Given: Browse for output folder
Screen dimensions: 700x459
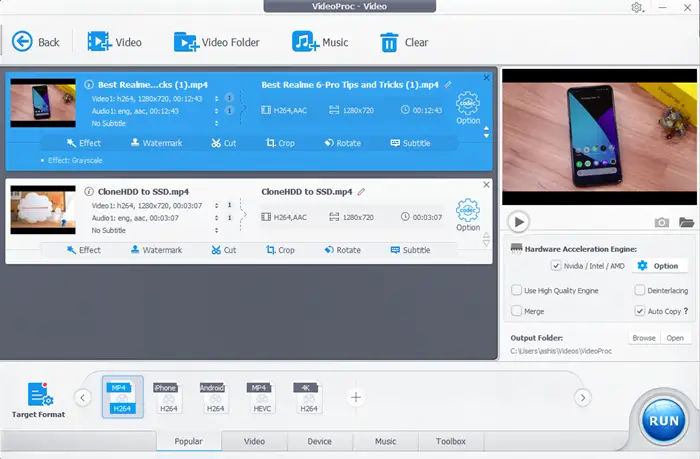Looking at the screenshot, I should click(644, 338).
